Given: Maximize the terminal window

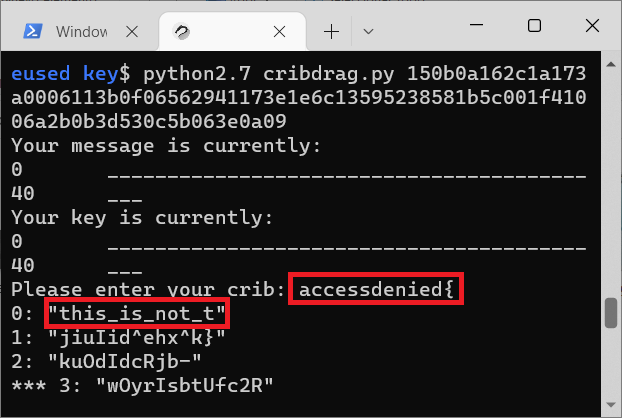Looking at the screenshot, I should 534,25.
